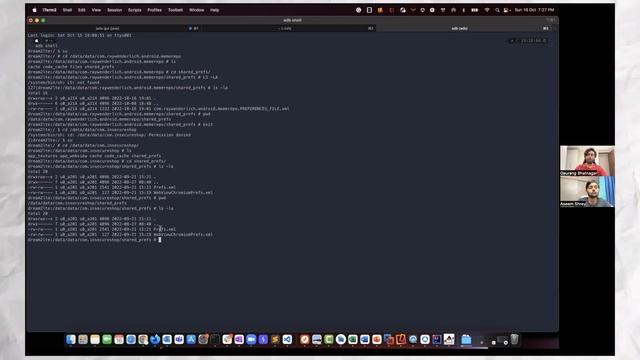Viewport: 640px width, 360px height.
Task: Launch Firefox from the Dock
Action: click(x=156, y=339)
